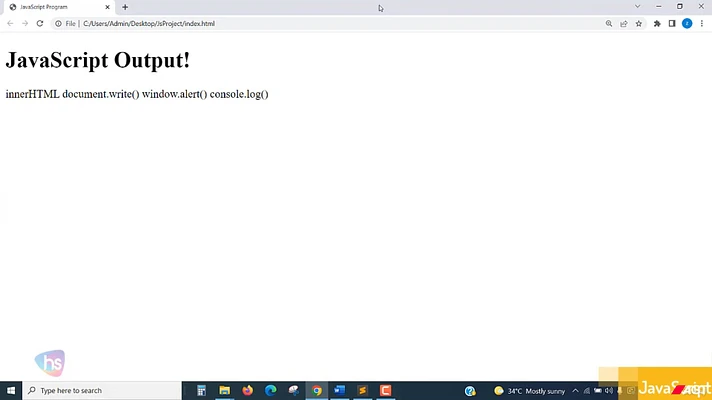
Task: Expand the tab search chevron
Action: 638,6
